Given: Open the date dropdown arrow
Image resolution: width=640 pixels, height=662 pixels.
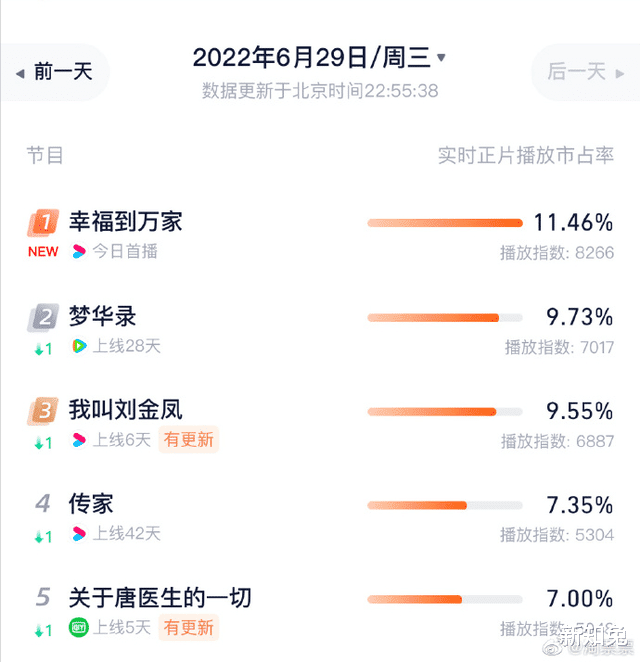Looking at the screenshot, I should point(442,58).
